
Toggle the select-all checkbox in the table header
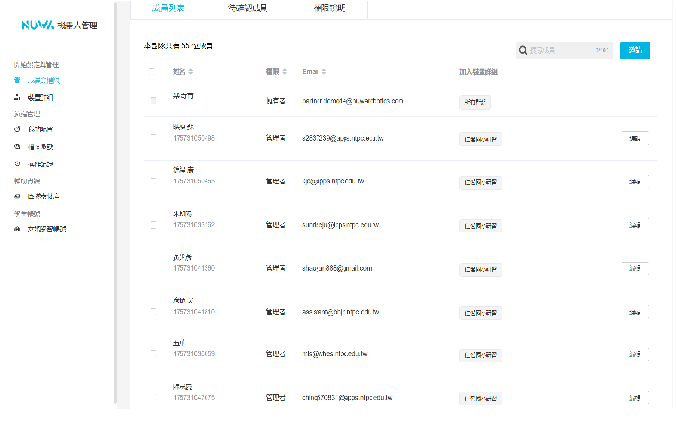(152, 71)
